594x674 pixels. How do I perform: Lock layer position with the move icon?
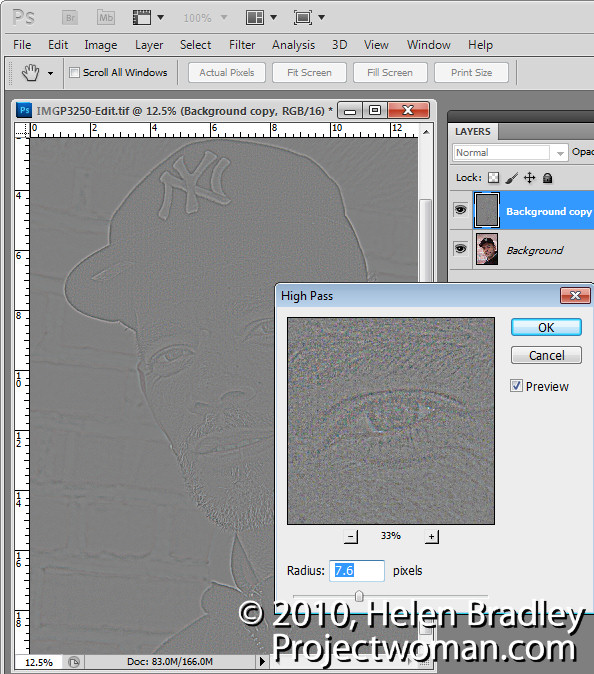point(530,178)
